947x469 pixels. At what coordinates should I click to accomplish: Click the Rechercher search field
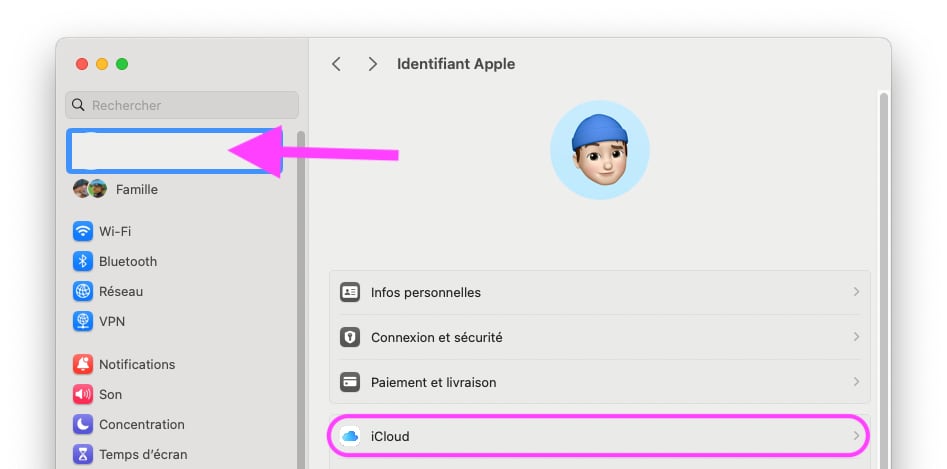tap(182, 105)
